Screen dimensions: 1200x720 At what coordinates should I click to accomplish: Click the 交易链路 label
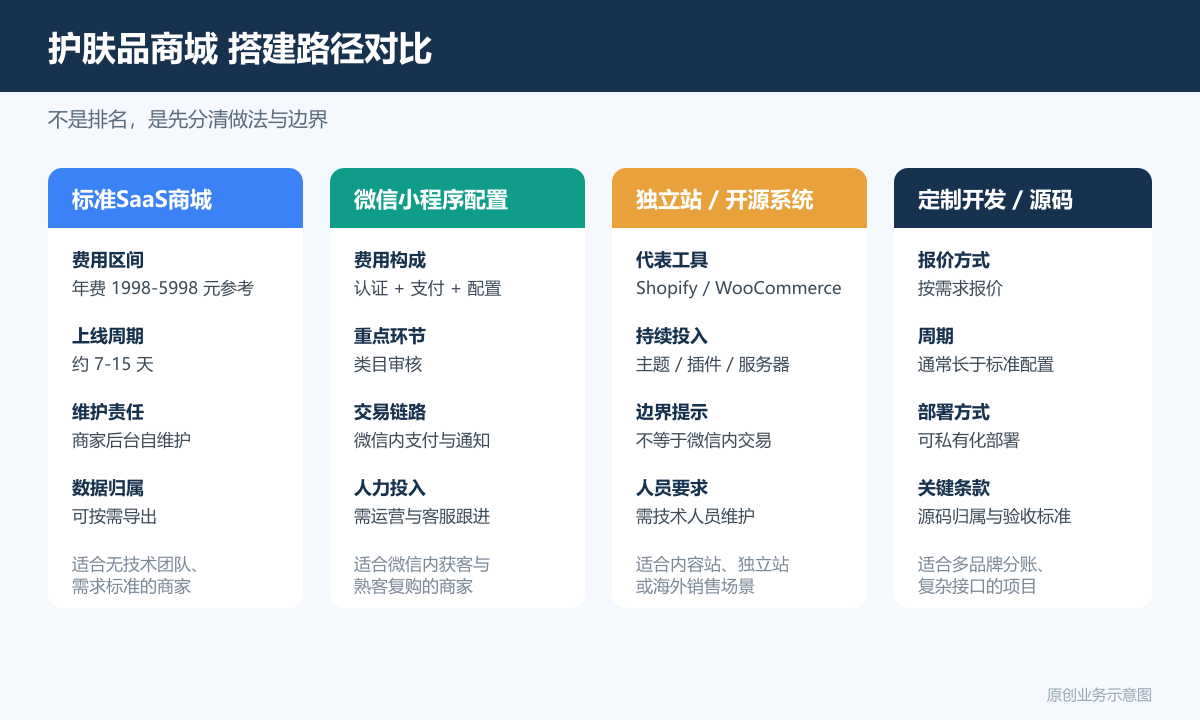[x=390, y=412]
